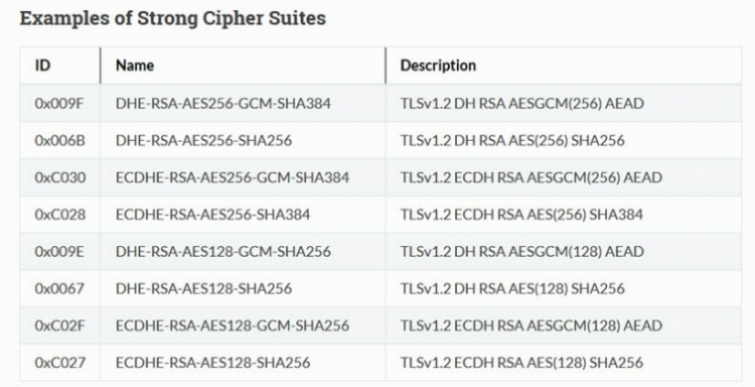Click the ID column header
This screenshot has width=755, height=387.
(42, 65)
